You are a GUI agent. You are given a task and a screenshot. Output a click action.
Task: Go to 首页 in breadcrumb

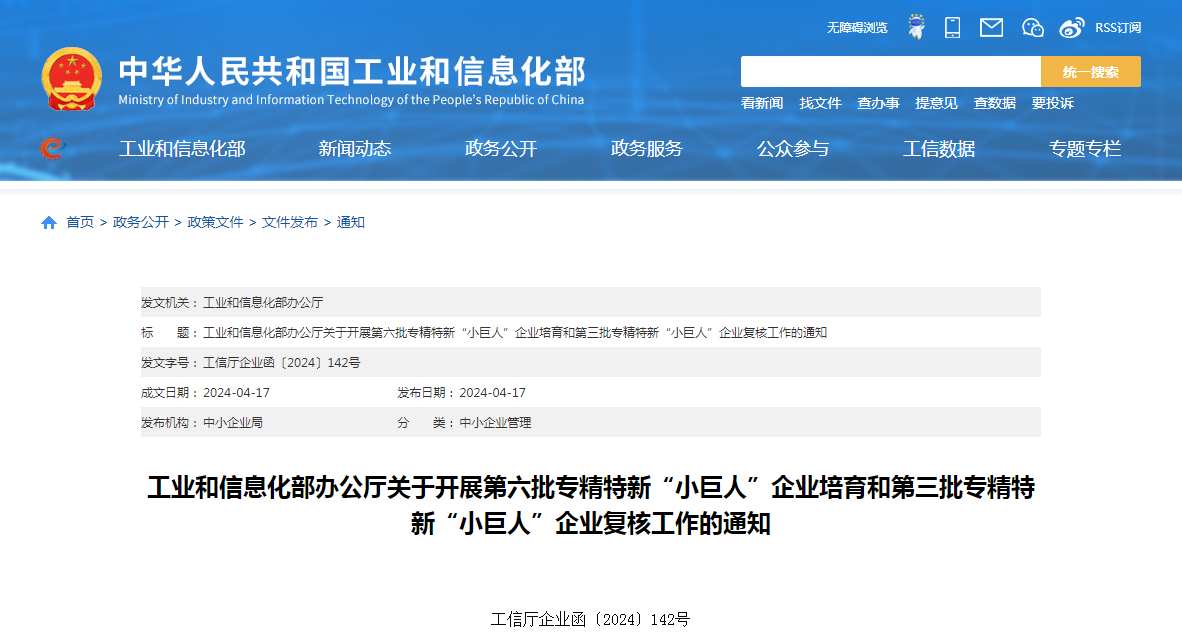pos(80,222)
